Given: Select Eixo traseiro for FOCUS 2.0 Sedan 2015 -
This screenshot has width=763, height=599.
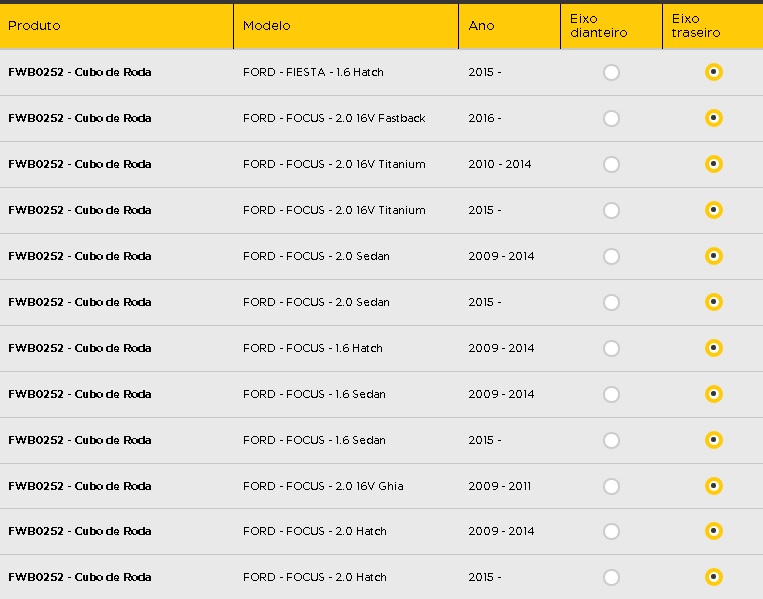Looking at the screenshot, I should tap(713, 302).
